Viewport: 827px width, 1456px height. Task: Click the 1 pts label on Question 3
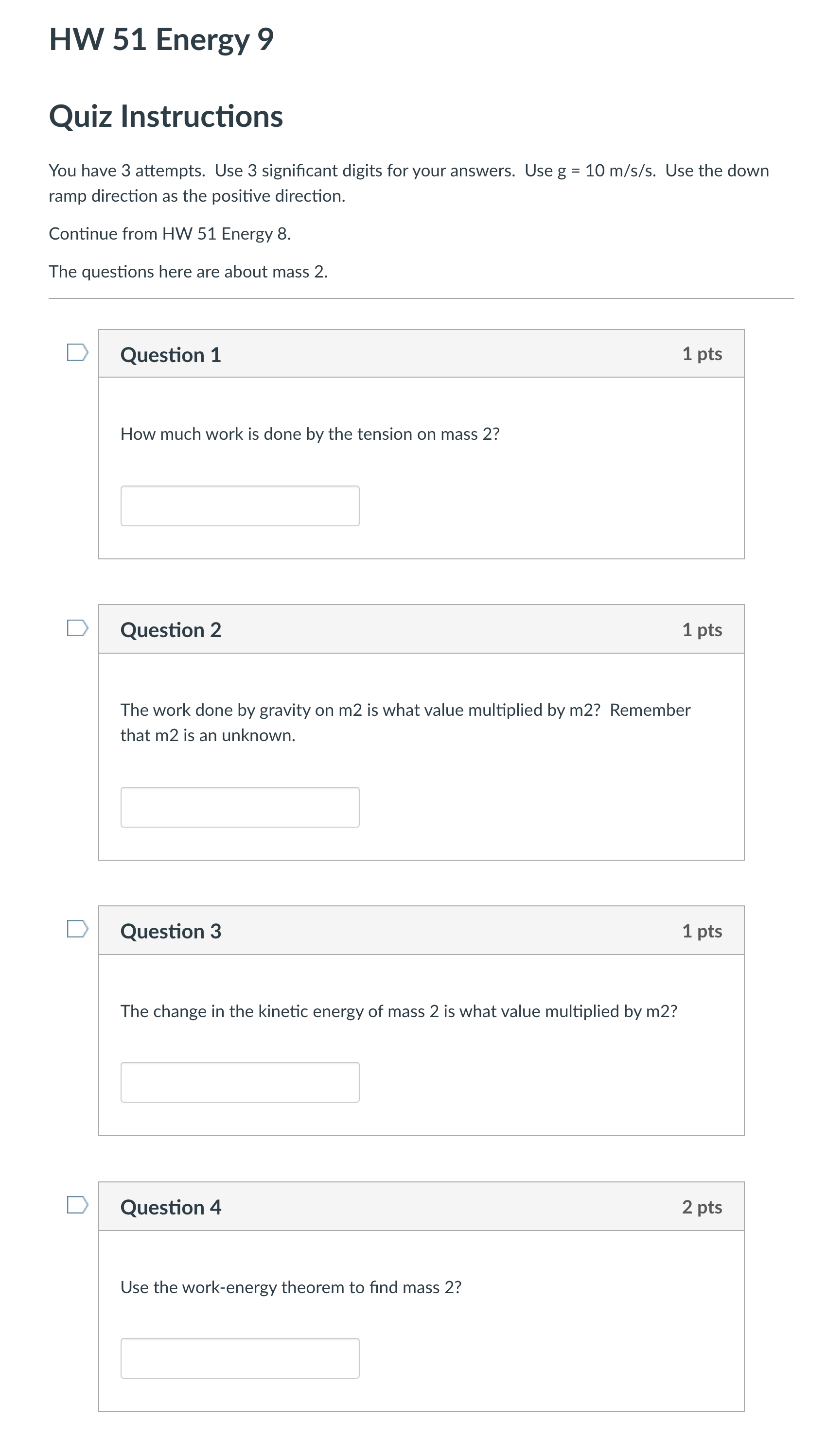click(x=702, y=931)
